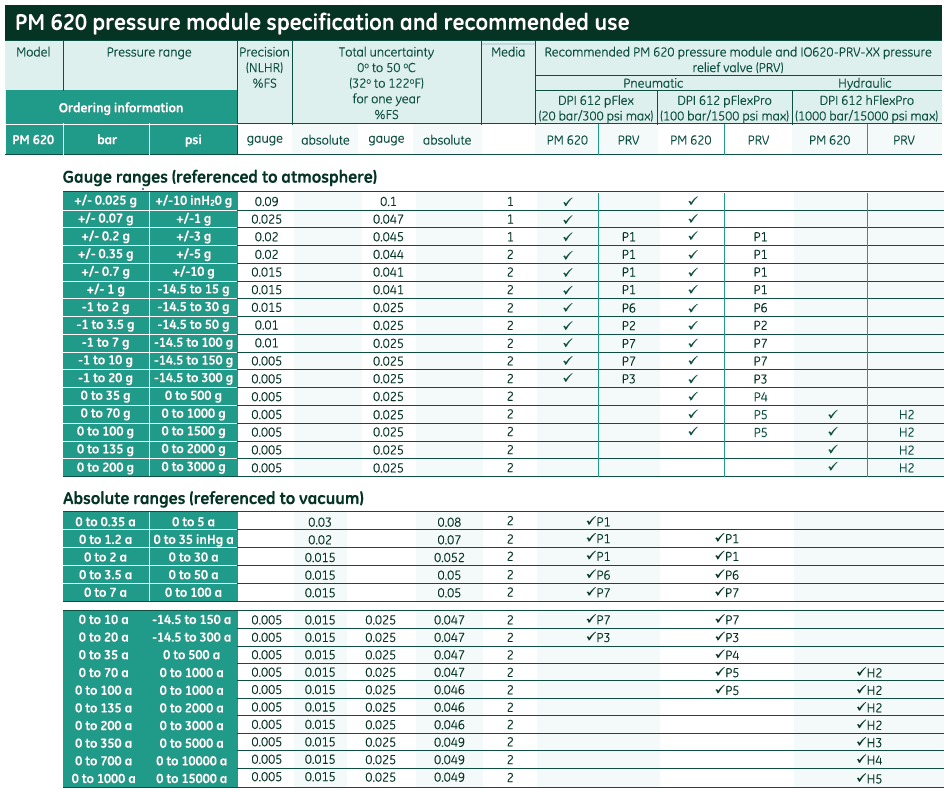949x792 pixels.
Task: Click the pFlex checkmark in the +/- 0.025 g row
Action: [x=568, y=201]
